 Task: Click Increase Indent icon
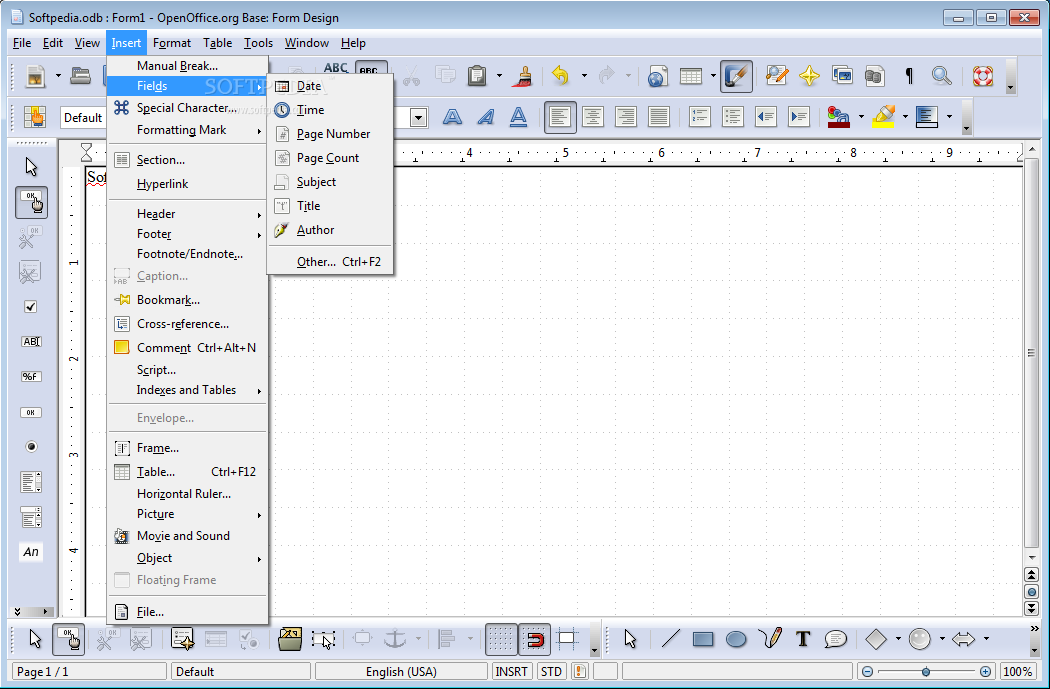[799, 117]
